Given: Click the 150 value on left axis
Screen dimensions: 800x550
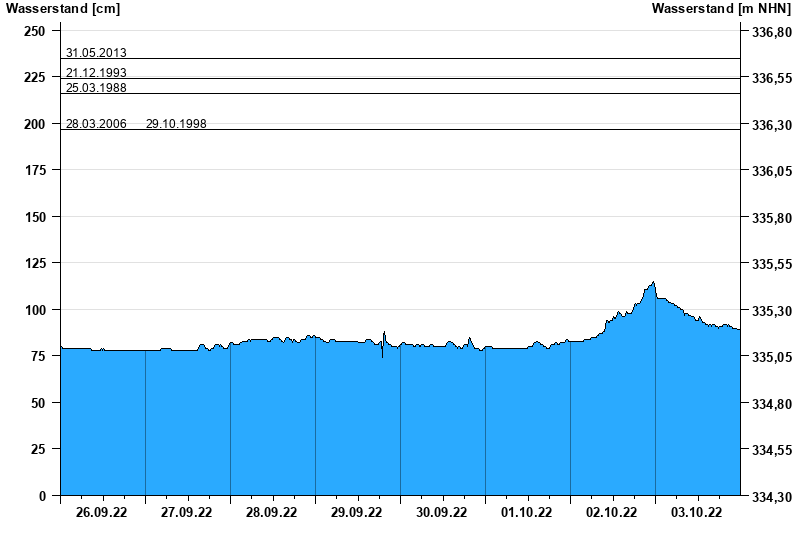Looking at the screenshot, I should 35,217.
